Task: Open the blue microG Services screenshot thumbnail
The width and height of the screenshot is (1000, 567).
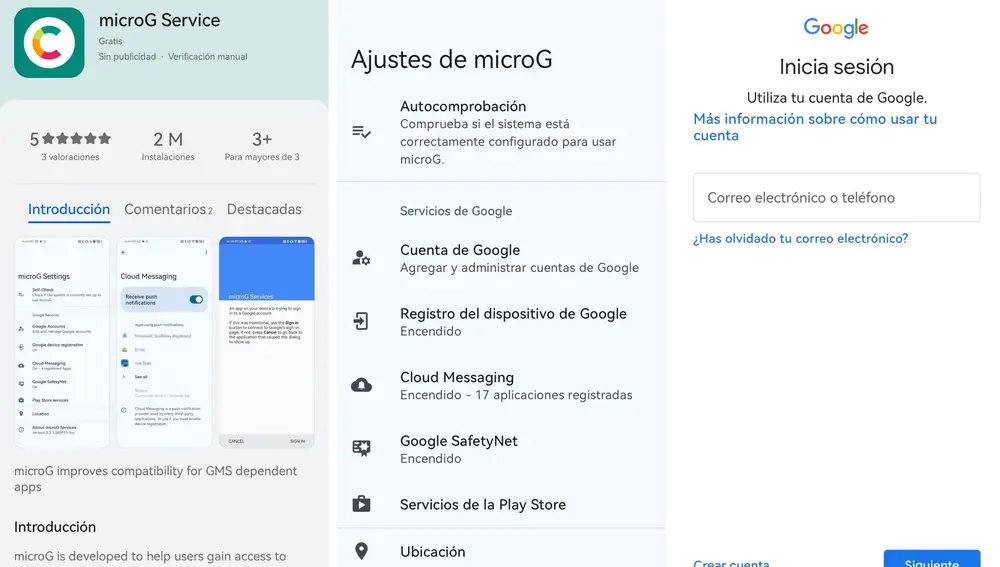Action: click(267, 342)
